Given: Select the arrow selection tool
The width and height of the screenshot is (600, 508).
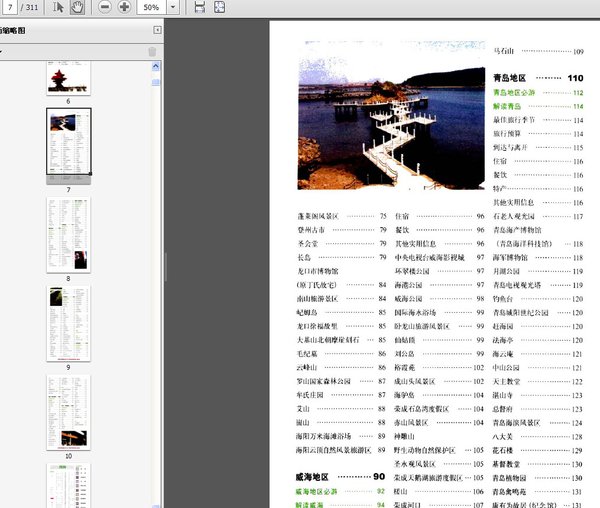Looking at the screenshot, I should pos(59,7).
